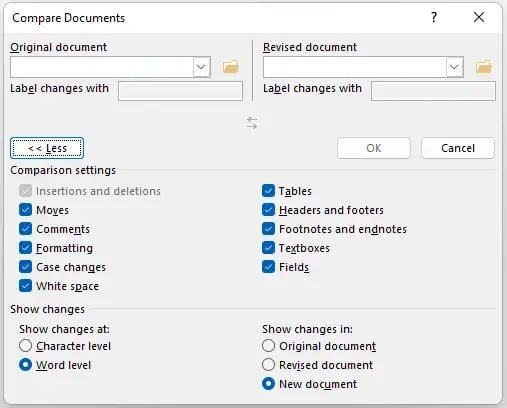Expand the Revised document dropdown

click(454, 67)
